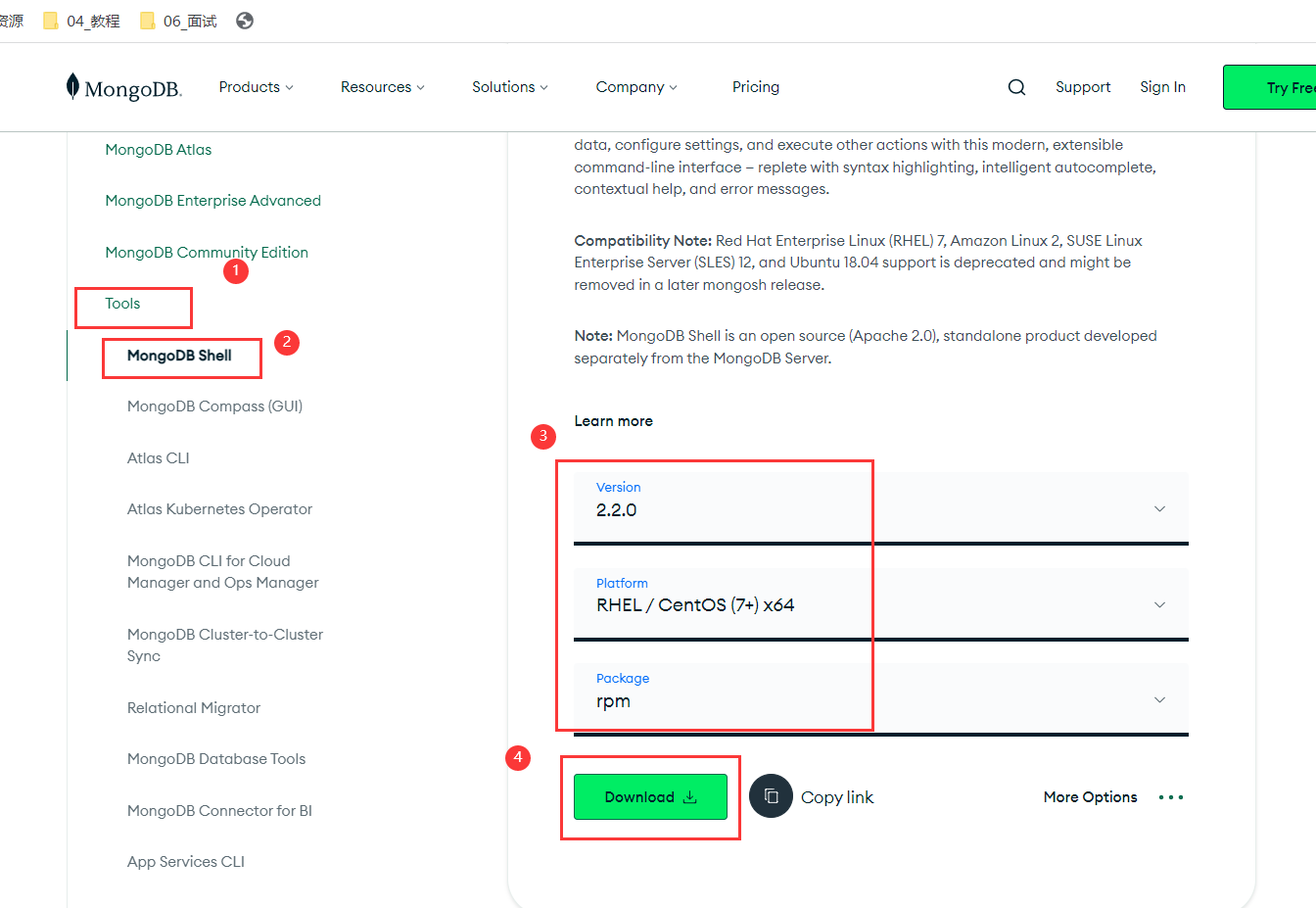
Task: Open the 04_教程 bookmark folder
Action: tap(81, 21)
